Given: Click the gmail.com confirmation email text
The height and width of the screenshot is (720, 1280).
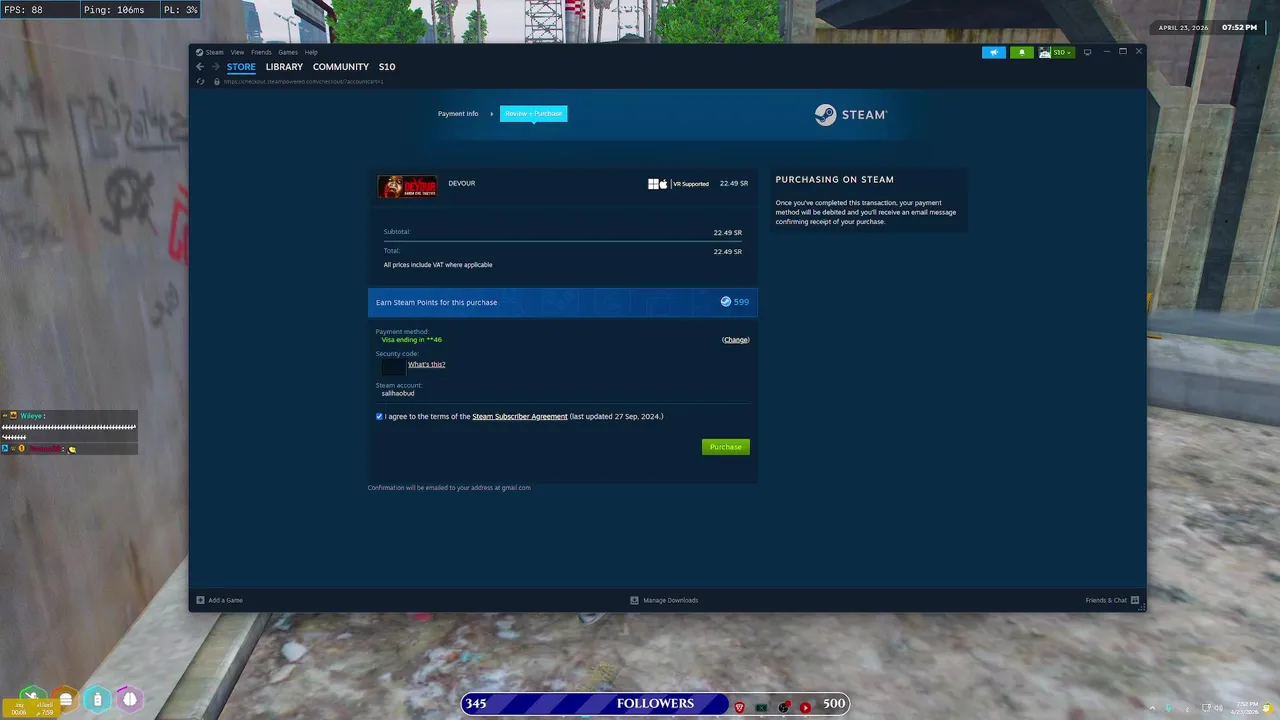Looking at the screenshot, I should point(449,488).
